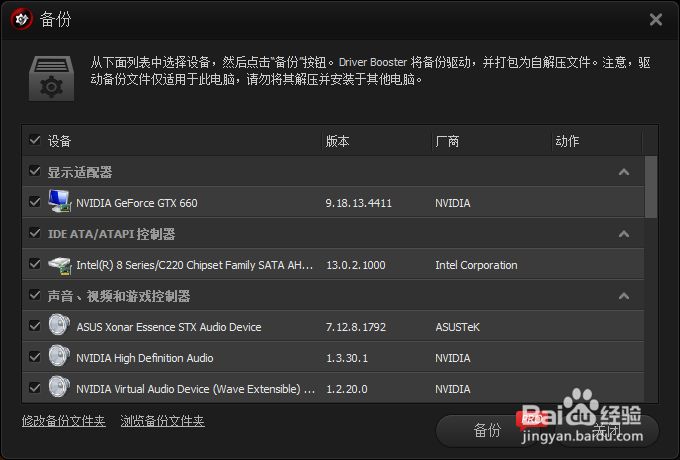Click version 7.12.8.1792
Viewport: 680px width, 460px height.
[x=356, y=327]
